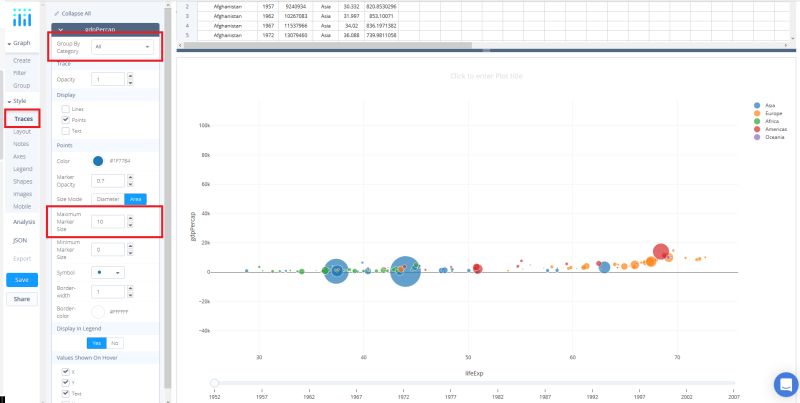
Task: Open the Mobile style item
Action: coord(22,207)
